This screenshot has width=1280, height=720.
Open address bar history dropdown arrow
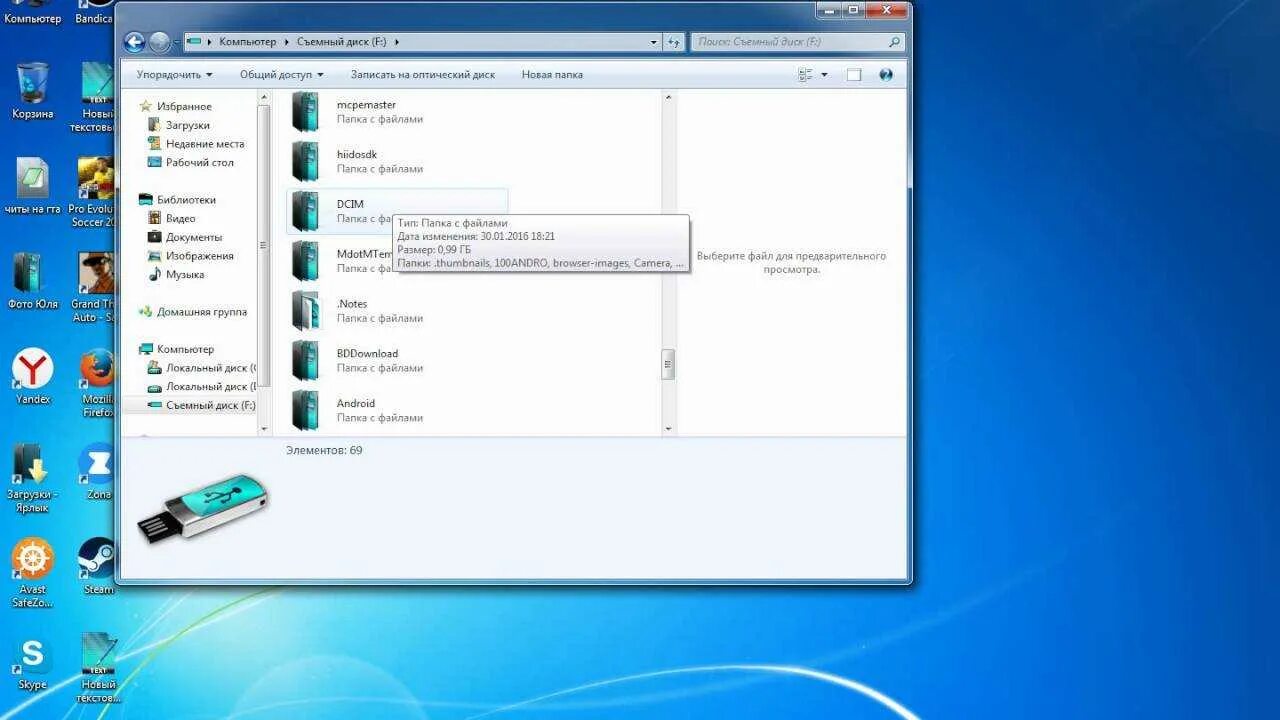(x=654, y=42)
